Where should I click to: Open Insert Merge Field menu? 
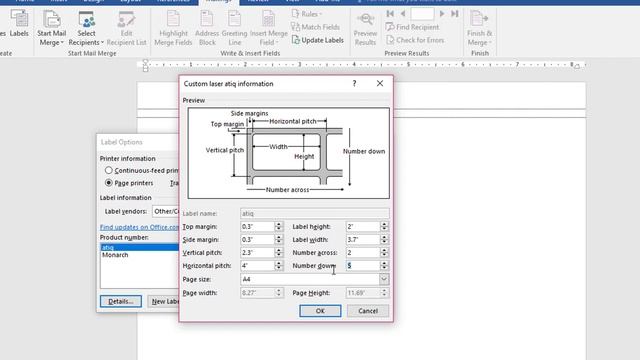click(x=269, y=28)
